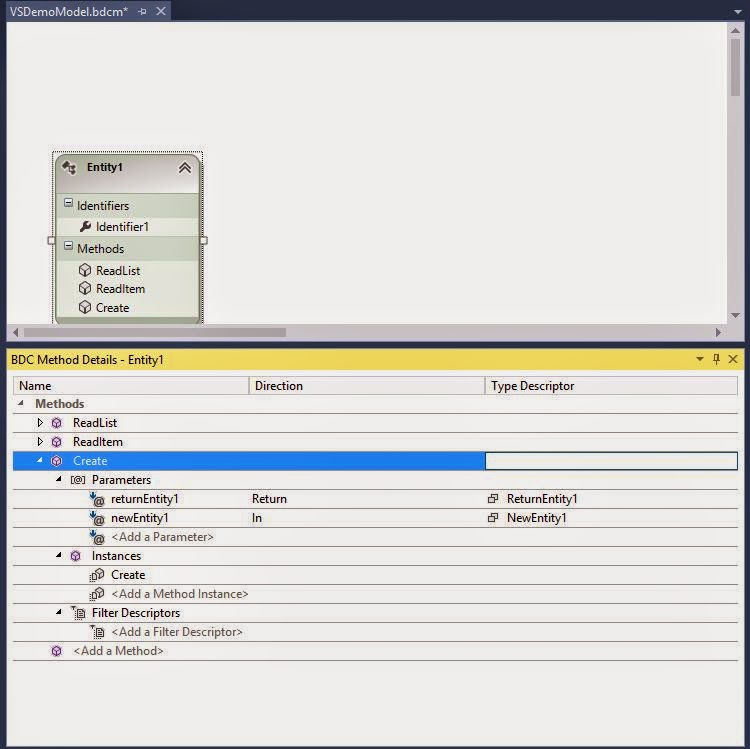Click the Parameters group icon
750x749 pixels.
(78, 480)
